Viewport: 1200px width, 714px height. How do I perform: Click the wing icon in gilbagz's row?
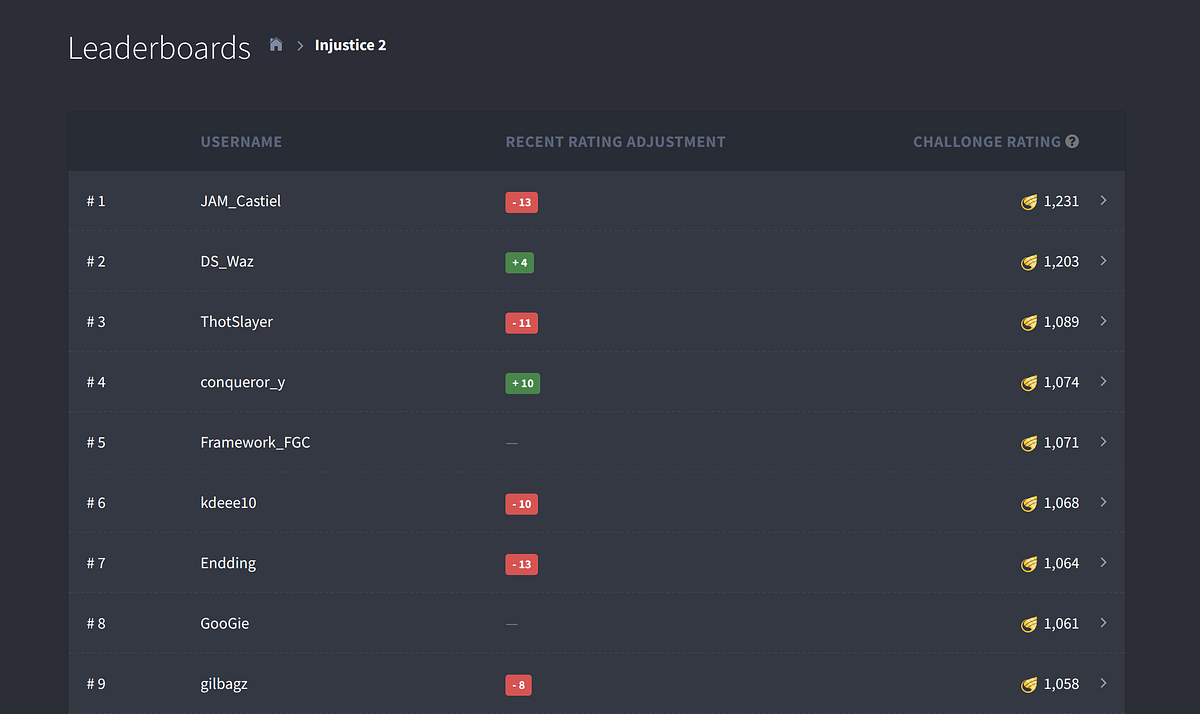pos(1029,684)
